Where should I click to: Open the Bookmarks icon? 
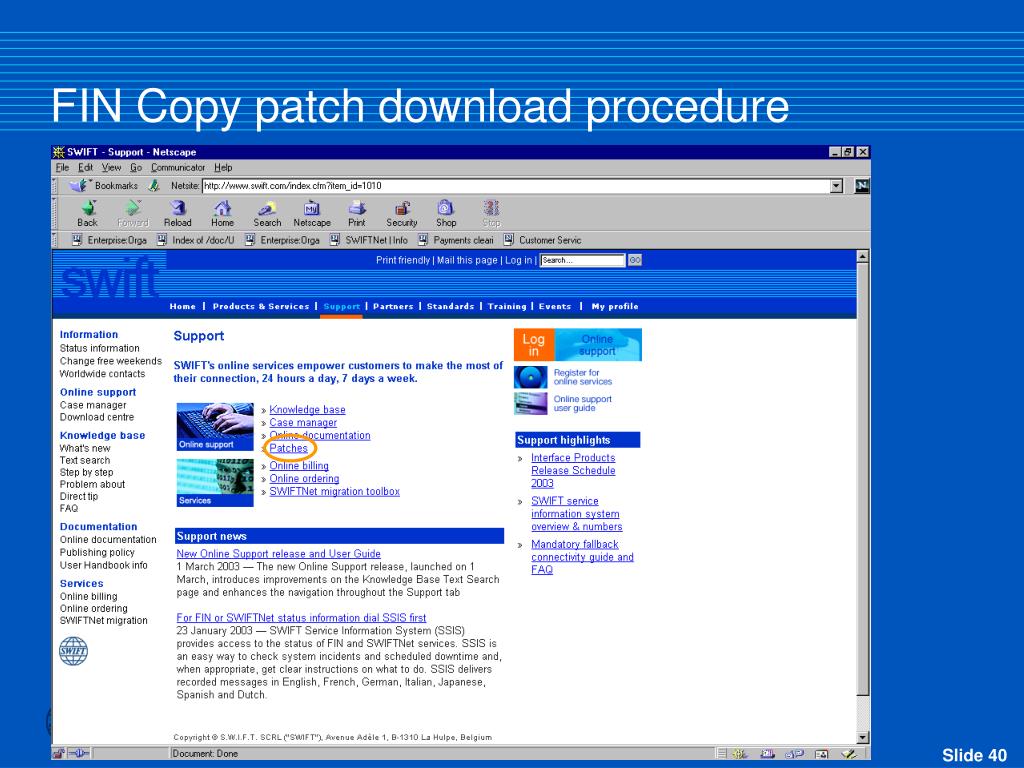[x=80, y=185]
